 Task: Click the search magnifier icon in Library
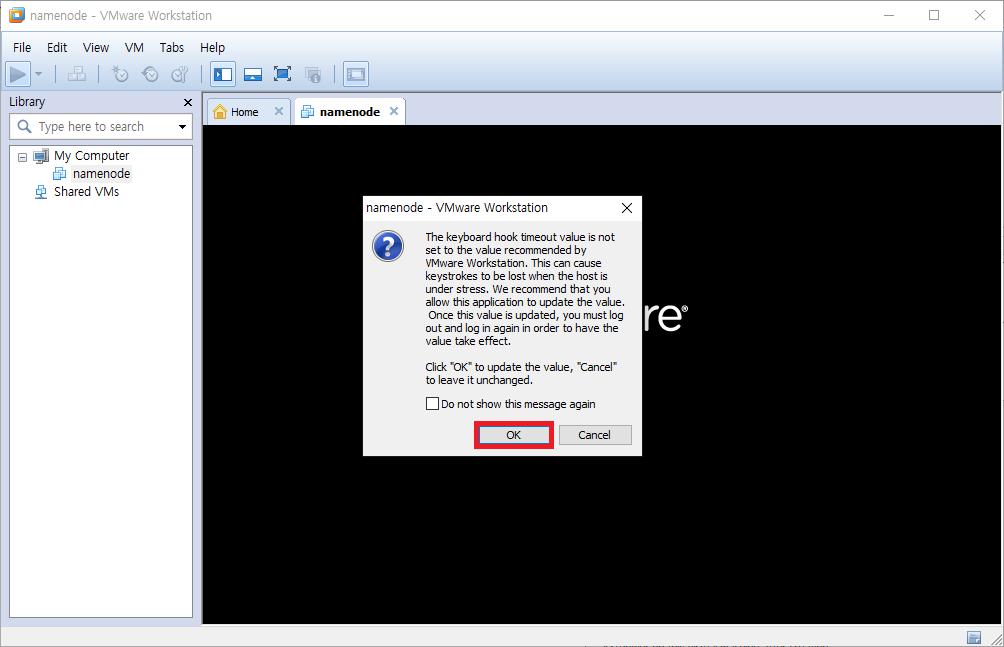(x=24, y=127)
